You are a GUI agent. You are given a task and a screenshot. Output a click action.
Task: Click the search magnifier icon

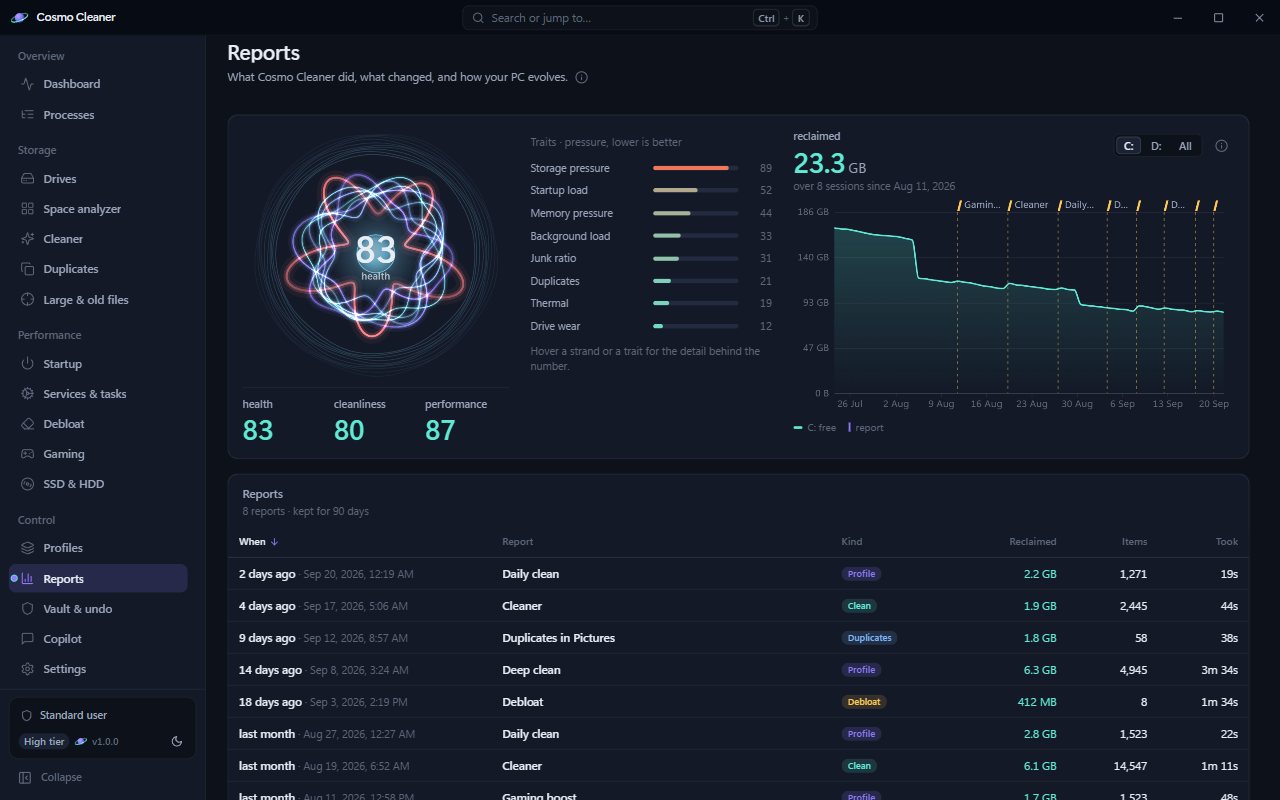[x=478, y=18]
